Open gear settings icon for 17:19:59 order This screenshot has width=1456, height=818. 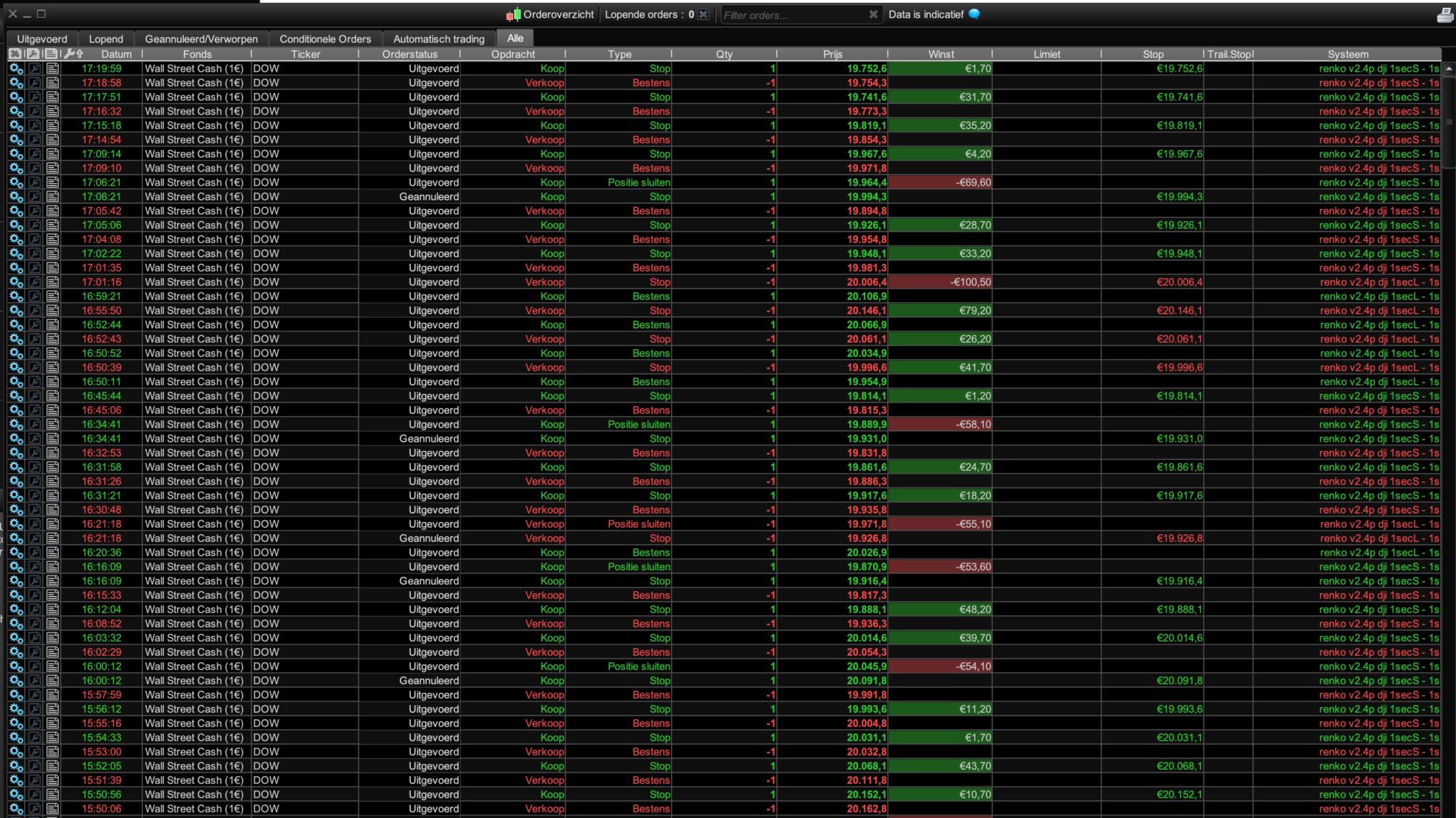pyautogui.click(x=16, y=68)
